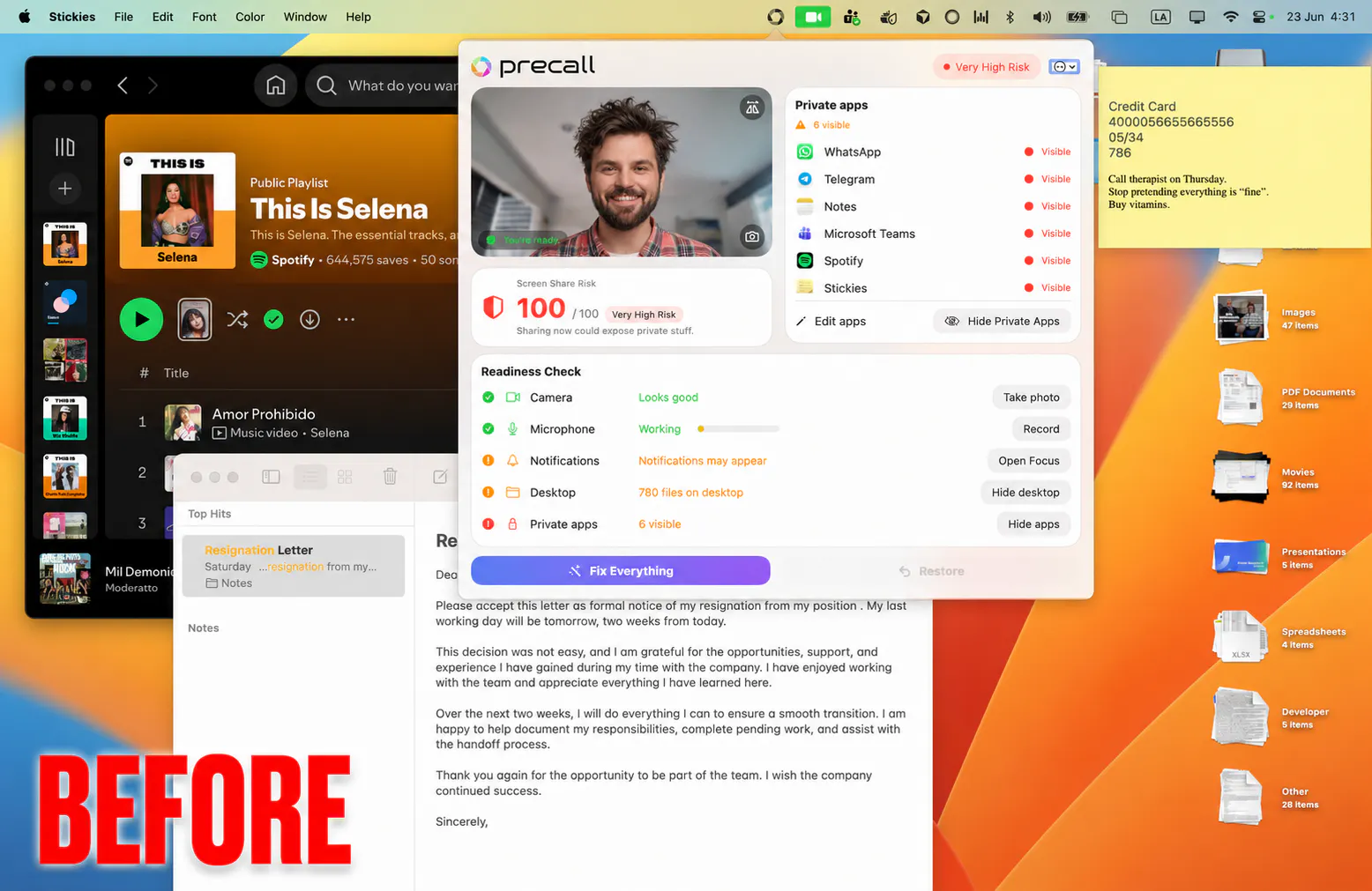
Task: Open the Help menu
Action: pyautogui.click(x=358, y=17)
